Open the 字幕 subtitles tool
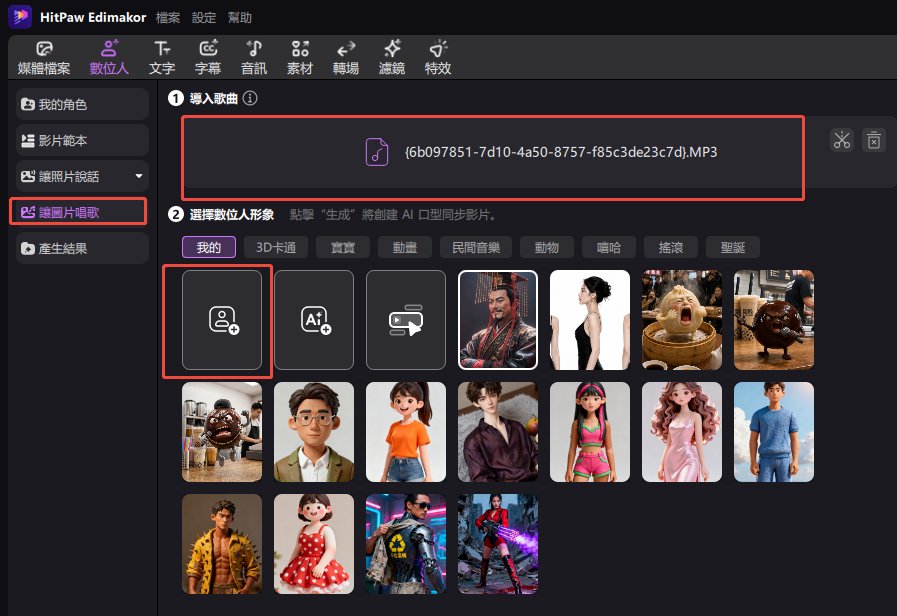The height and width of the screenshot is (616, 897). click(208, 58)
